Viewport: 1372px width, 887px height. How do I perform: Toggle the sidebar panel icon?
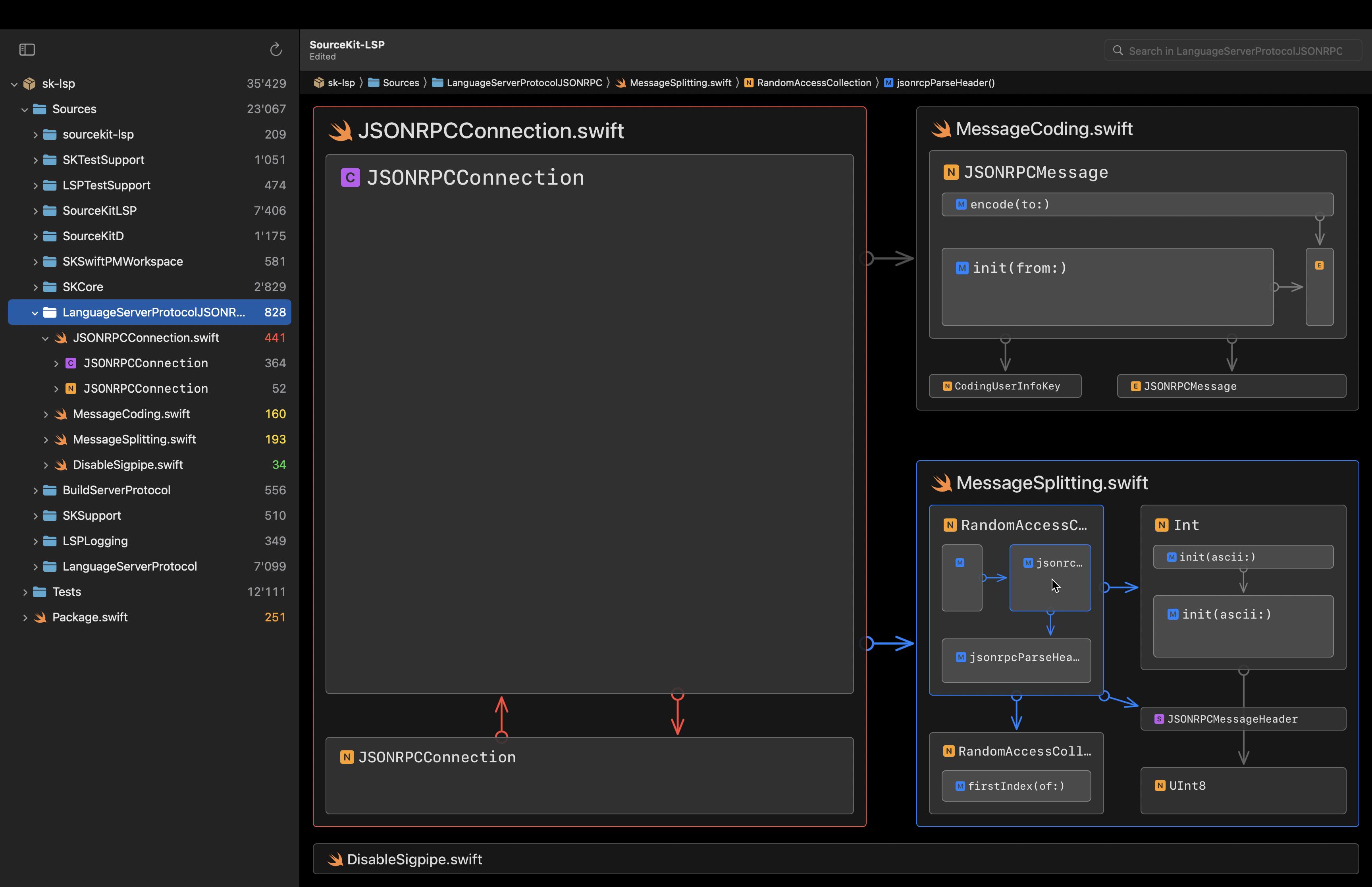click(x=27, y=50)
